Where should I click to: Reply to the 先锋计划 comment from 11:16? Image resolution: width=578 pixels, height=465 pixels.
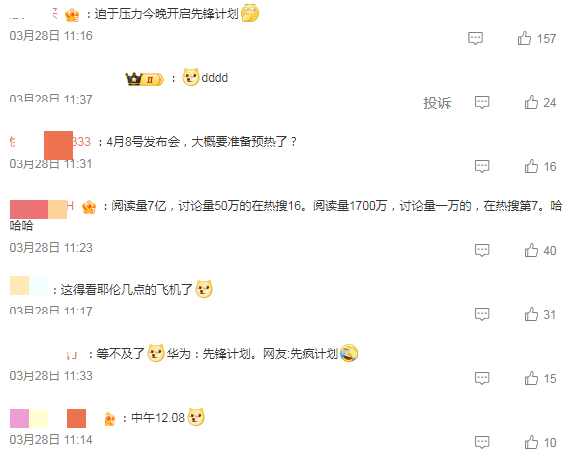[x=475, y=38]
